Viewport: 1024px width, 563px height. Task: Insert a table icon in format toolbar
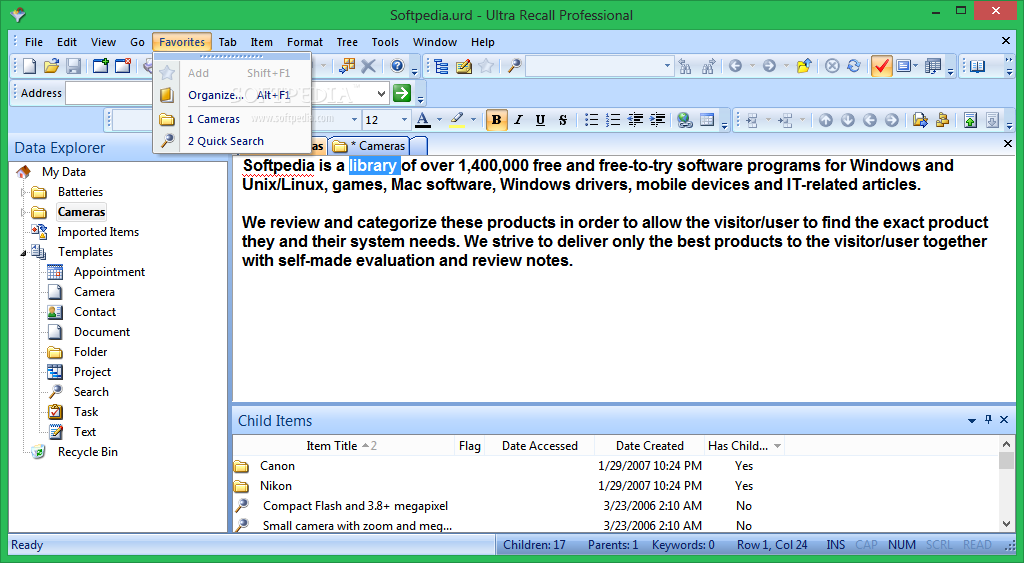click(x=707, y=120)
